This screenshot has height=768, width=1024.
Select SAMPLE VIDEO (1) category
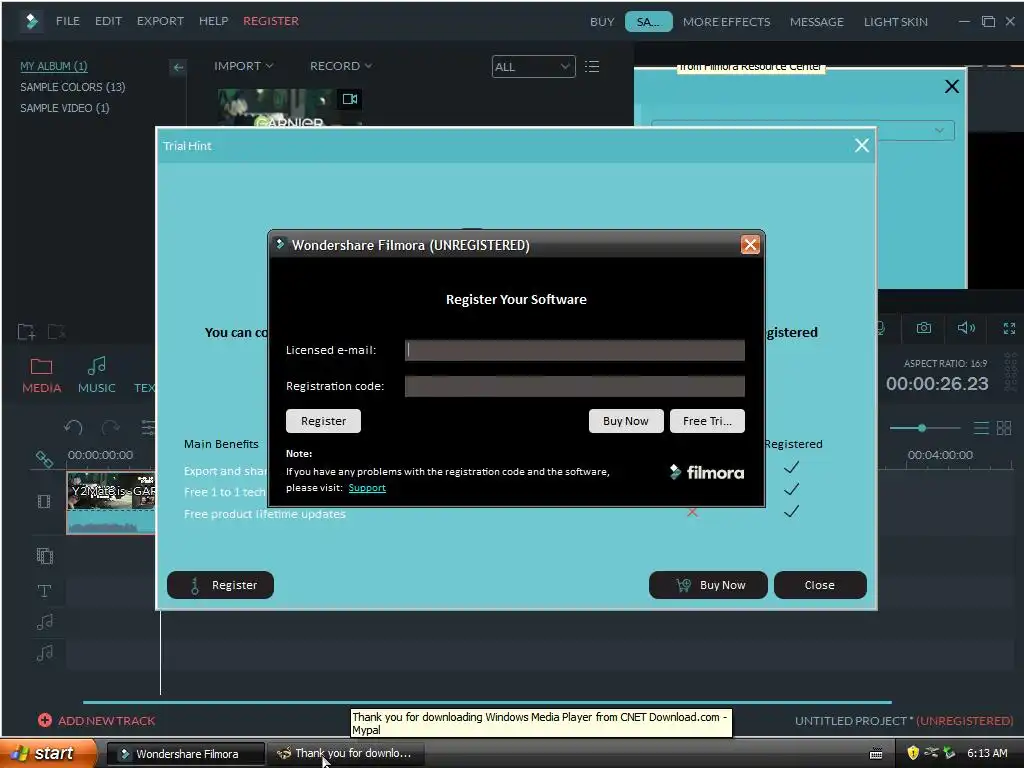pyautogui.click(x=65, y=108)
